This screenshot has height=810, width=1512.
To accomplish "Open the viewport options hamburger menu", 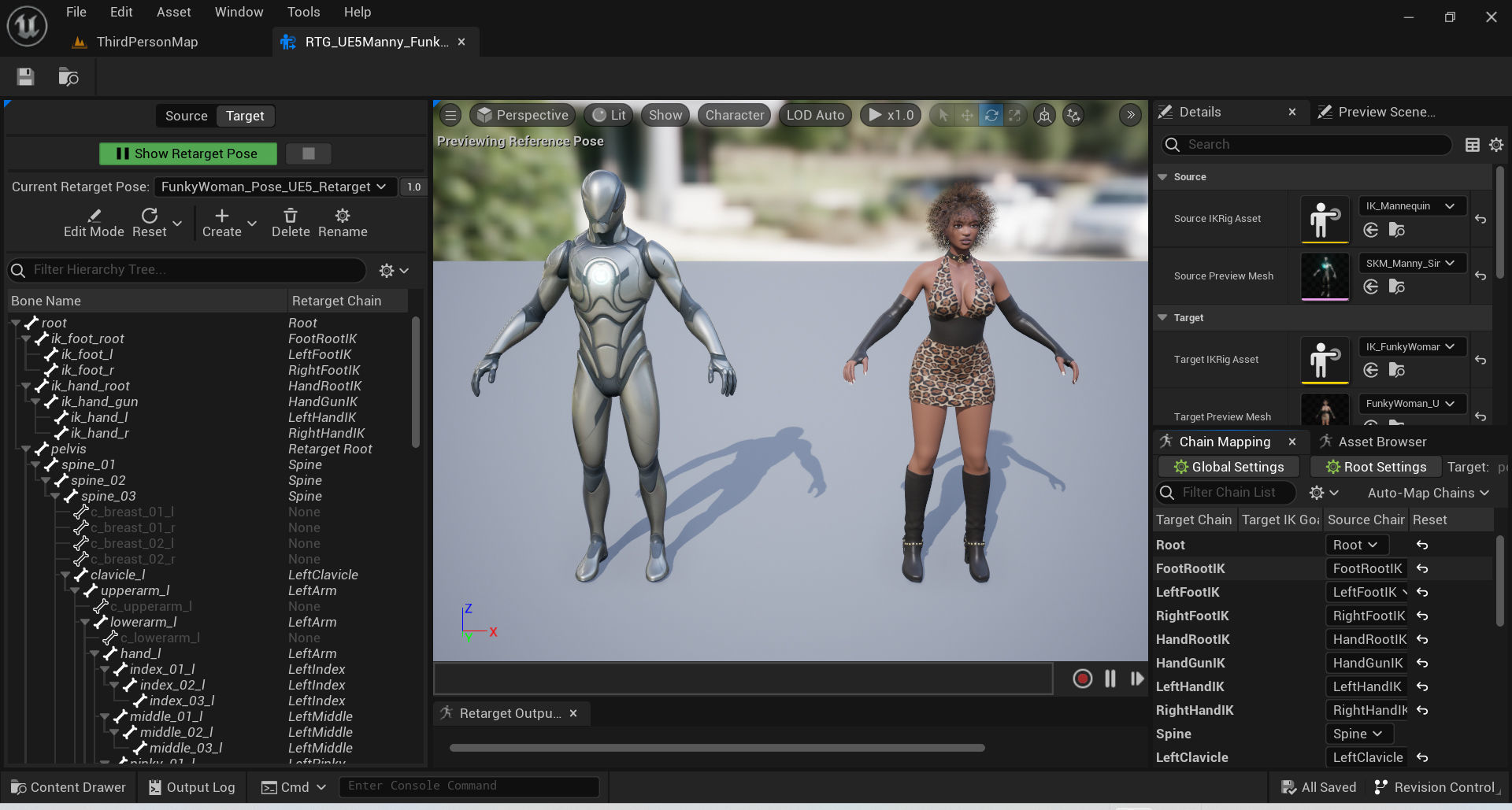I will pyautogui.click(x=450, y=115).
